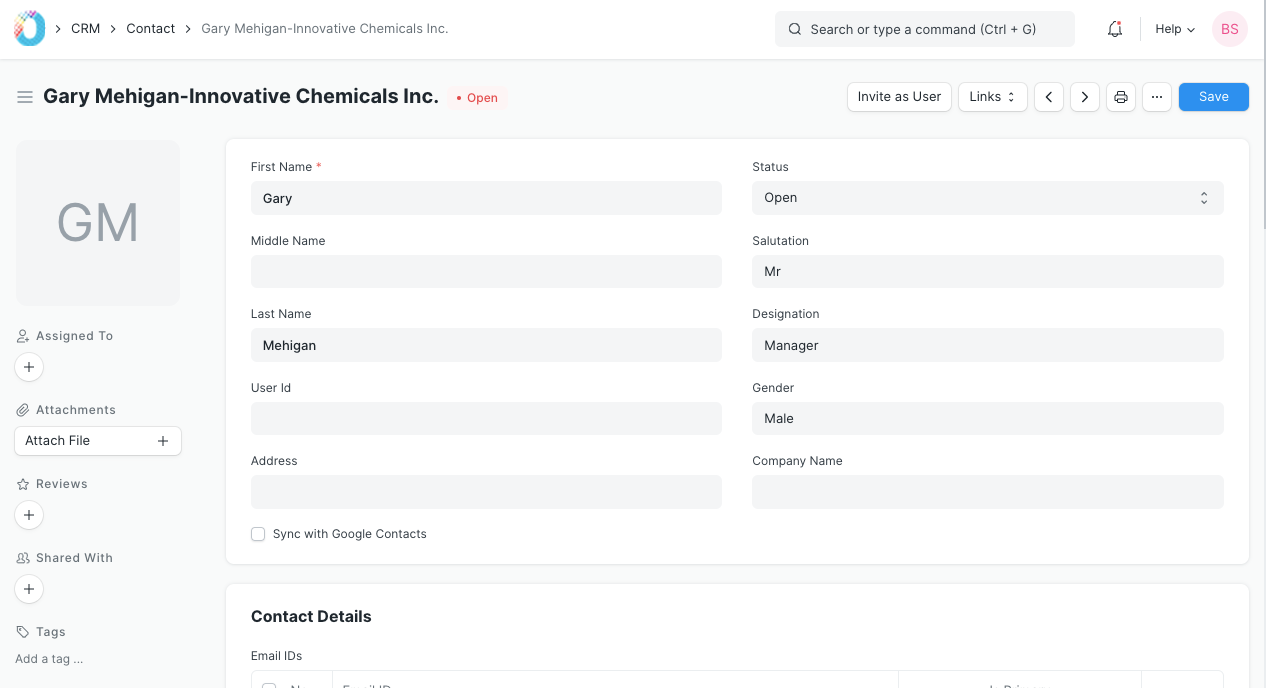Open the notifications bell
This screenshot has height=688, width=1266.
click(x=1115, y=29)
